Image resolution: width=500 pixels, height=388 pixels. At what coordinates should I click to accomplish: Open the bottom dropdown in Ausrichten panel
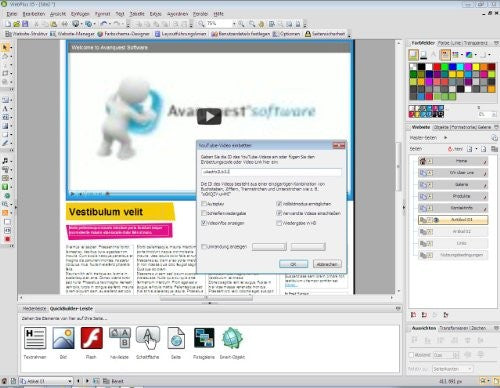tap(452, 369)
